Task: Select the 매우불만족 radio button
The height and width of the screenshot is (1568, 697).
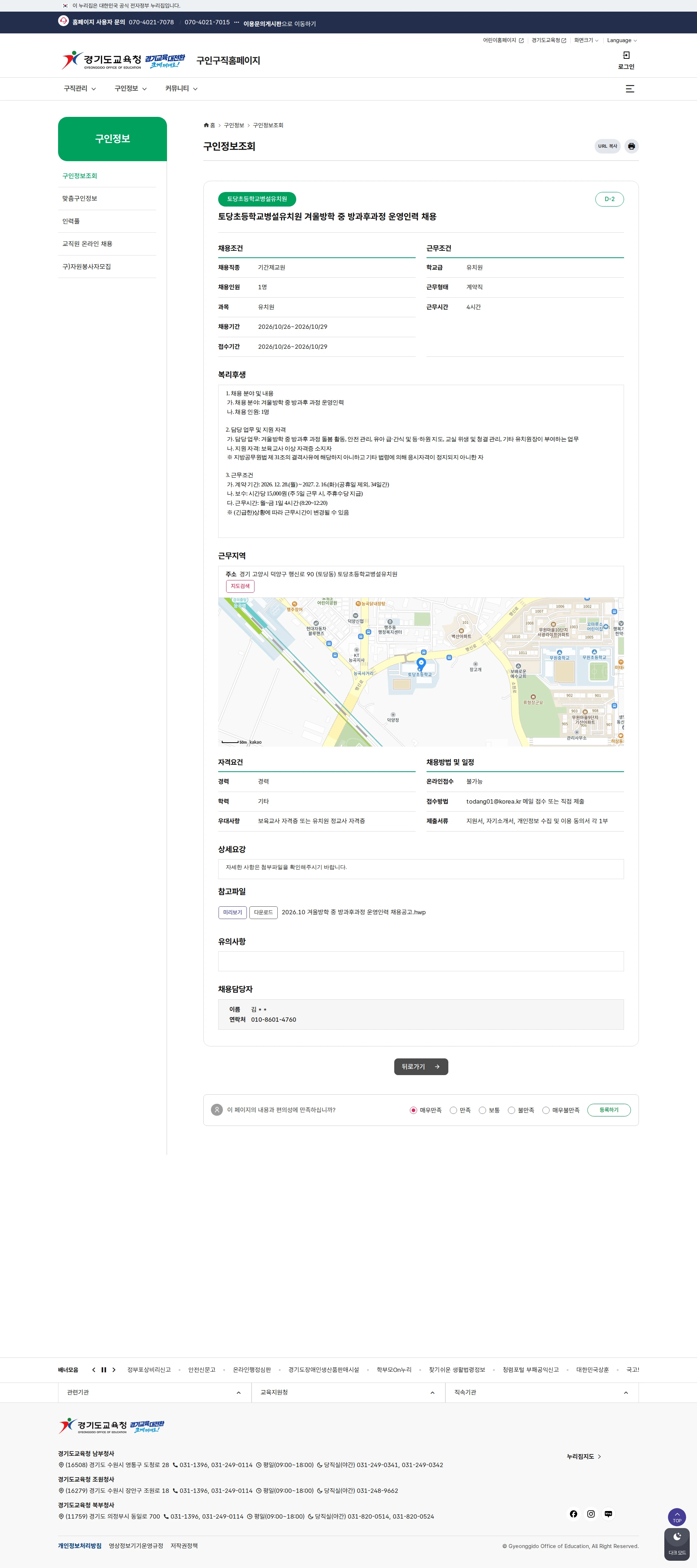Action: tap(546, 1110)
